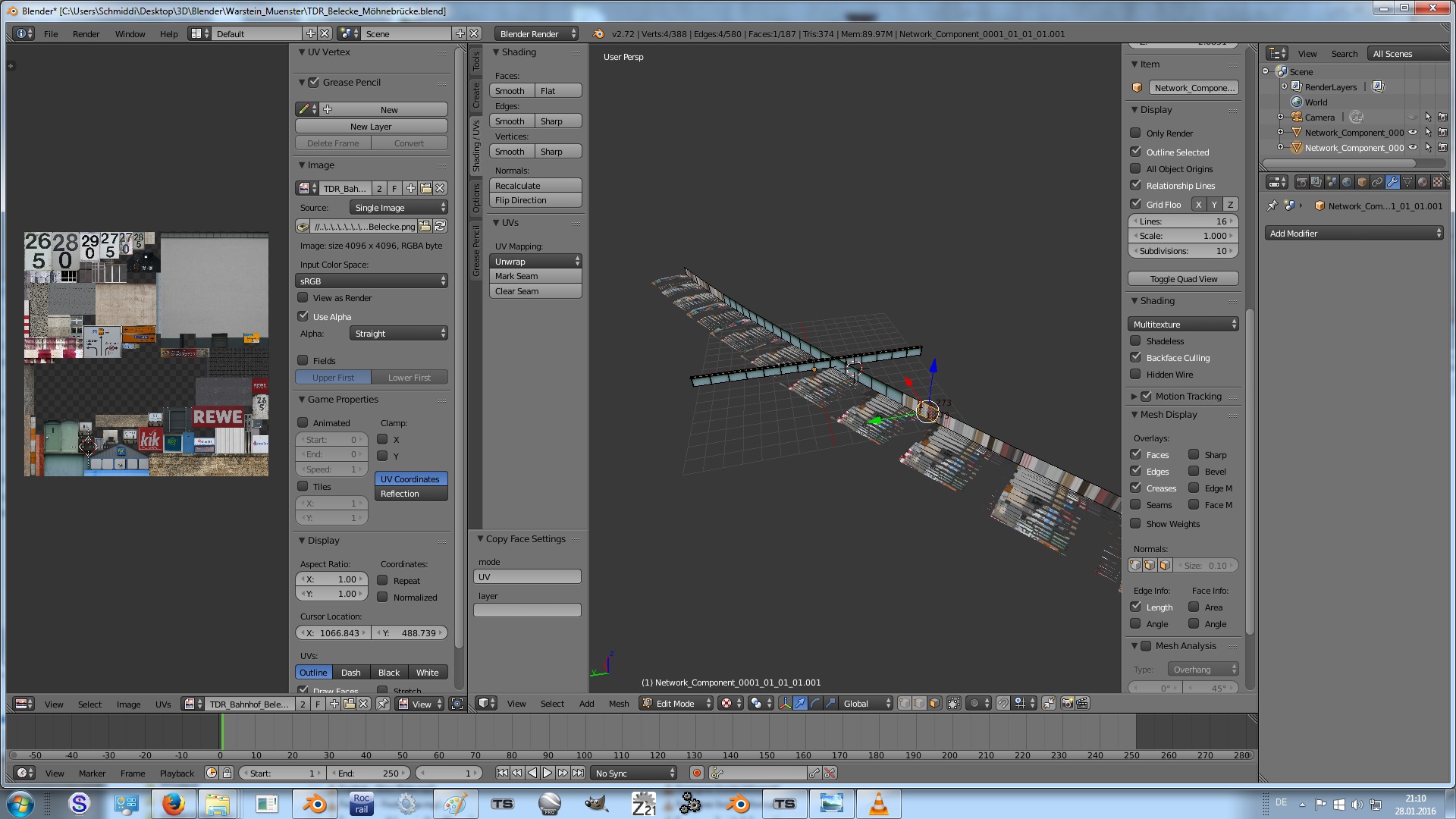The height and width of the screenshot is (819, 1456).
Task: Hide first Network_Component object via eye icon
Action: 1413,133
